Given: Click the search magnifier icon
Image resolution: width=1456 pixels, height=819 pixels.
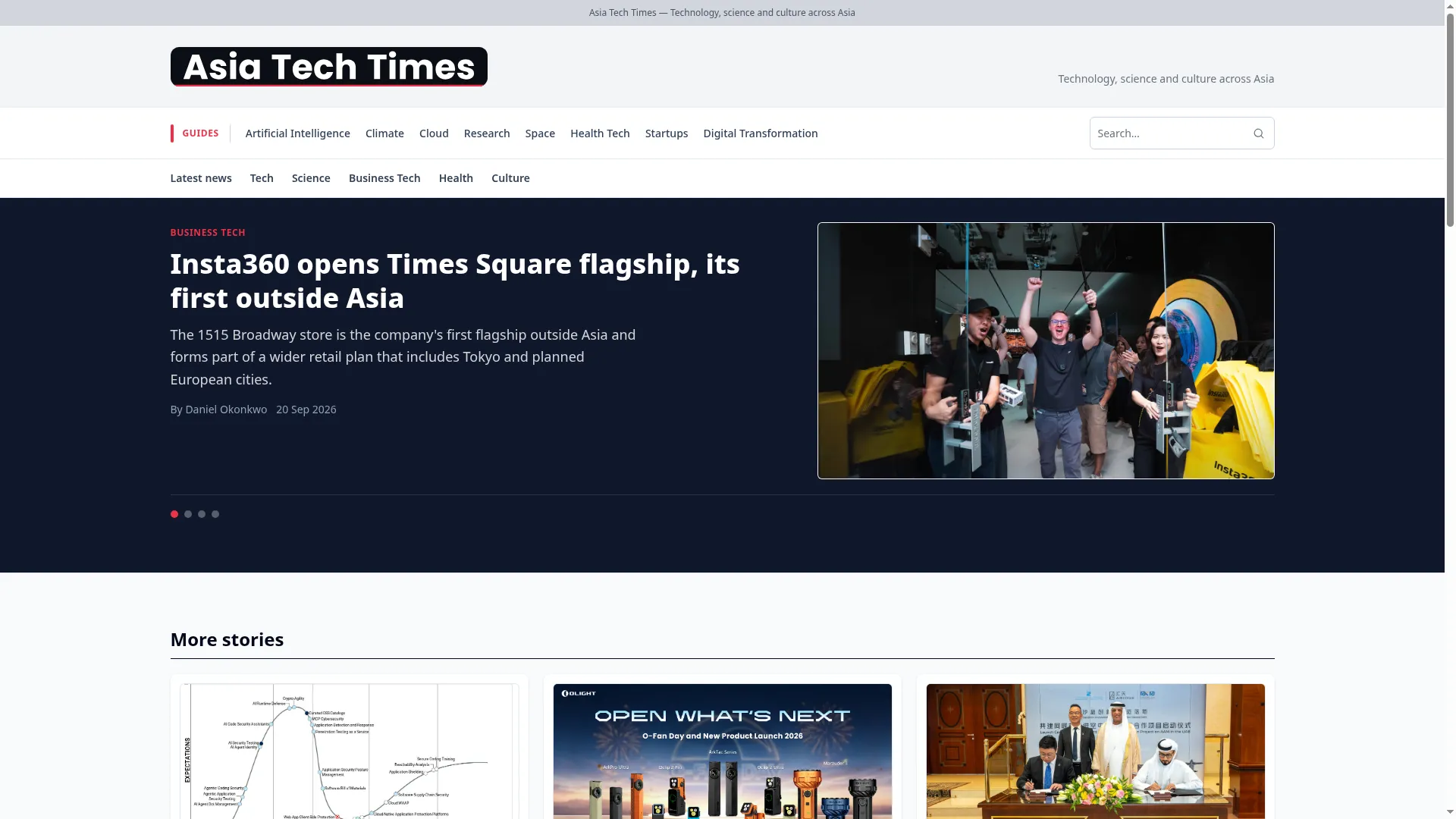Looking at the screenshot, I should [1258, 133].
